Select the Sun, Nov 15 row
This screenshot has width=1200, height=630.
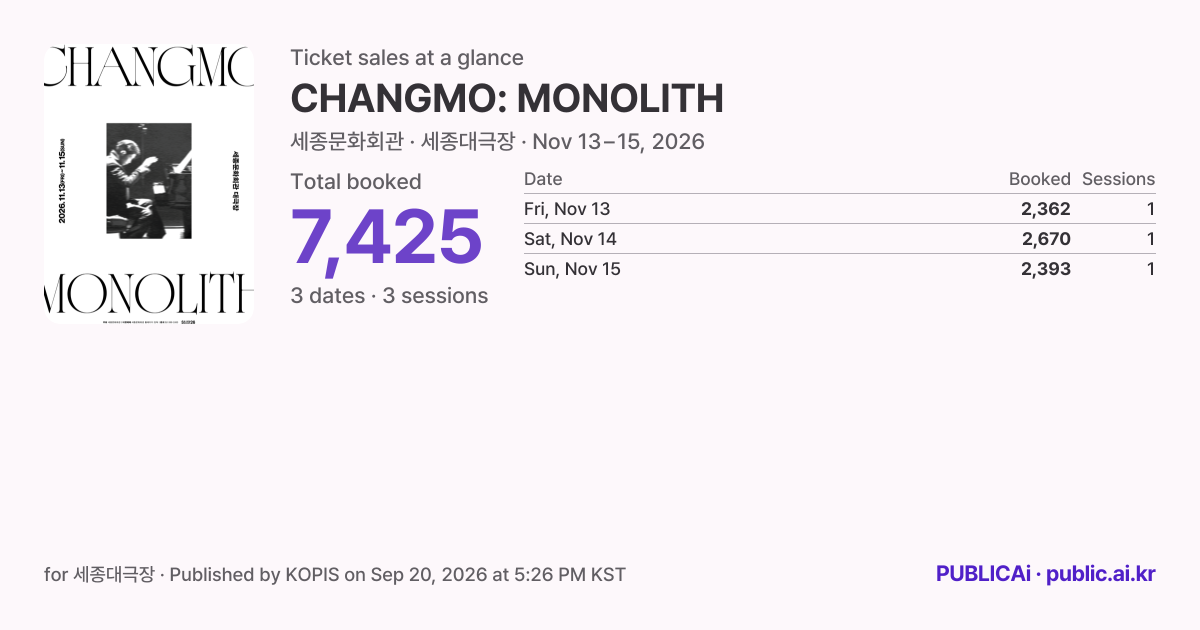point(839,269)
